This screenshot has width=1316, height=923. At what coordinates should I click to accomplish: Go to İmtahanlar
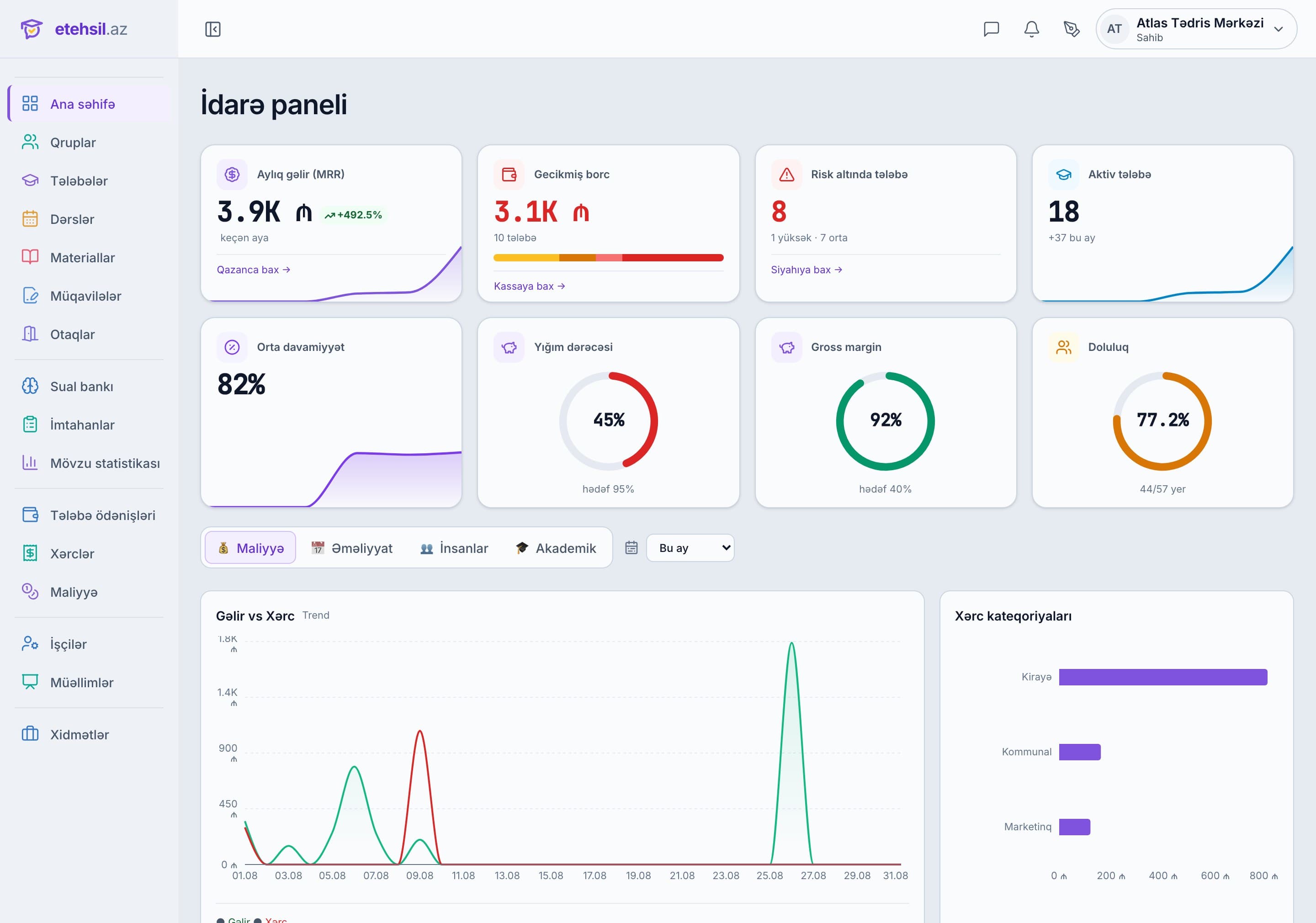pos(90,425)
